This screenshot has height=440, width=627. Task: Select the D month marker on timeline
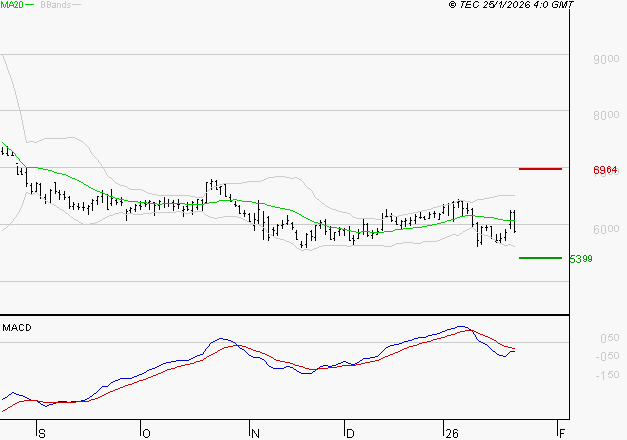(x=350, y=433)
